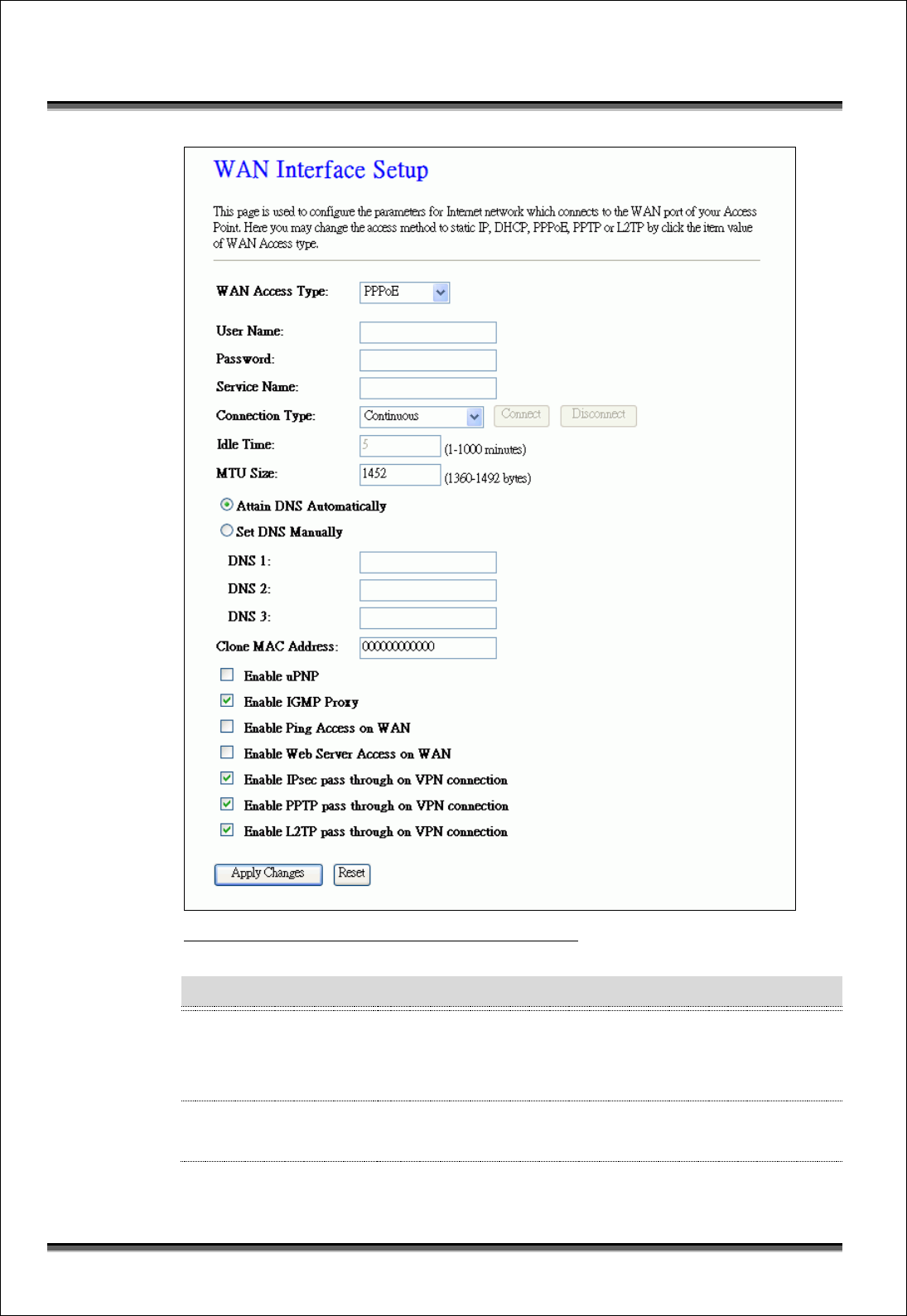Enable the uPNP checkbox

click(x=227, y=675)
